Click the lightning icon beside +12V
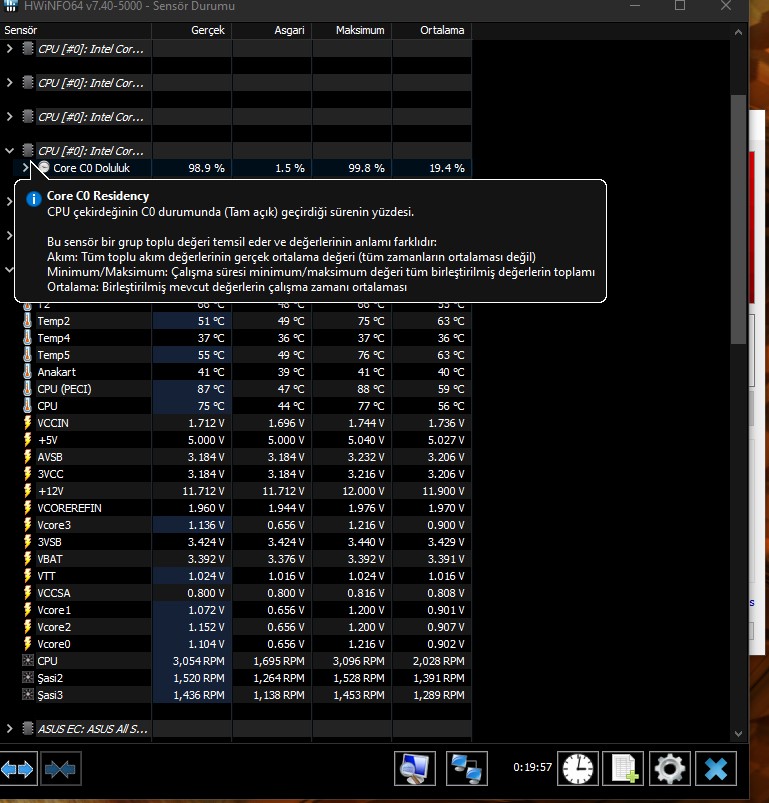This screenshot has height=803, width=769. [x=27, y=491]
